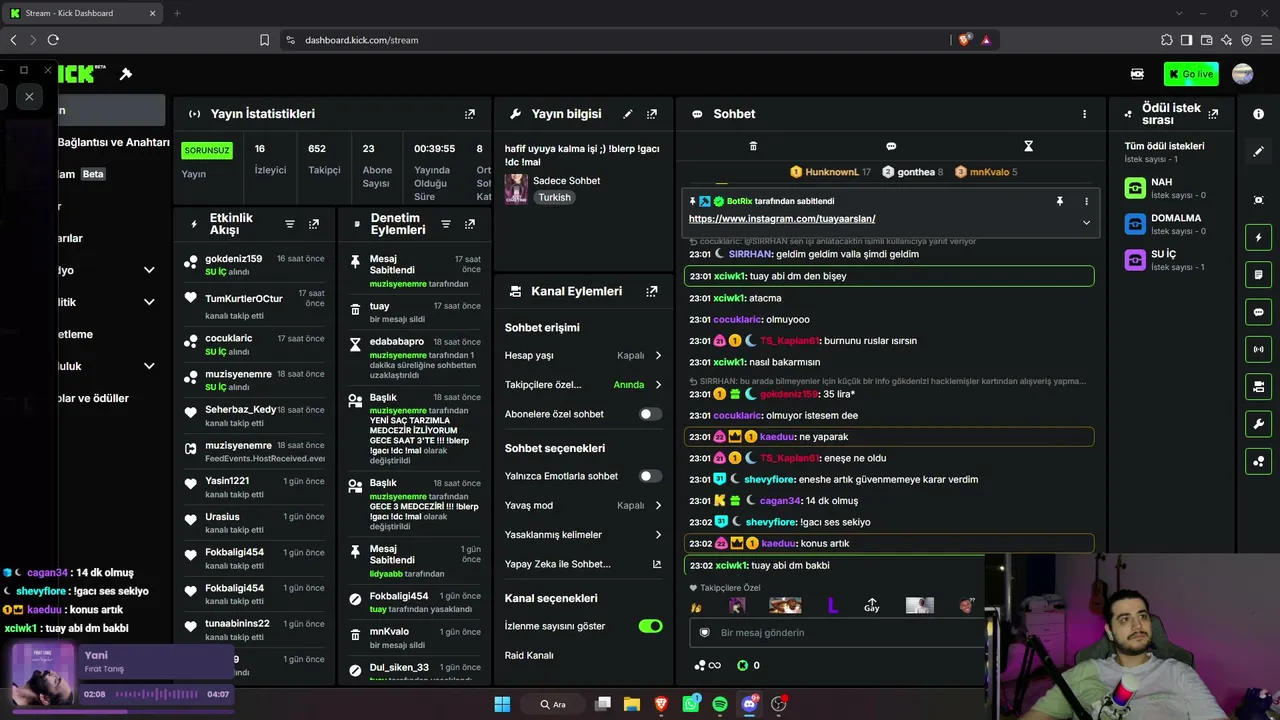Click the Raid Kanalı option
1280x720 pixels.
529,655
